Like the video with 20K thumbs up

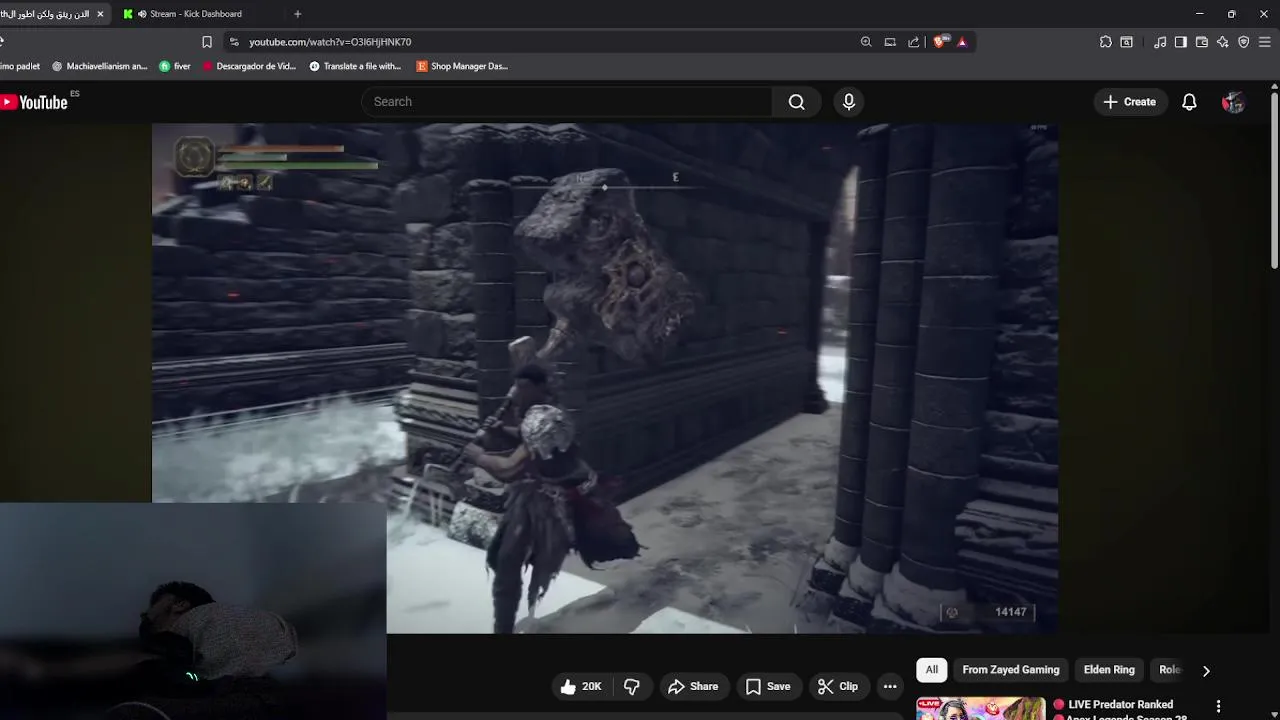coord(581,686)
